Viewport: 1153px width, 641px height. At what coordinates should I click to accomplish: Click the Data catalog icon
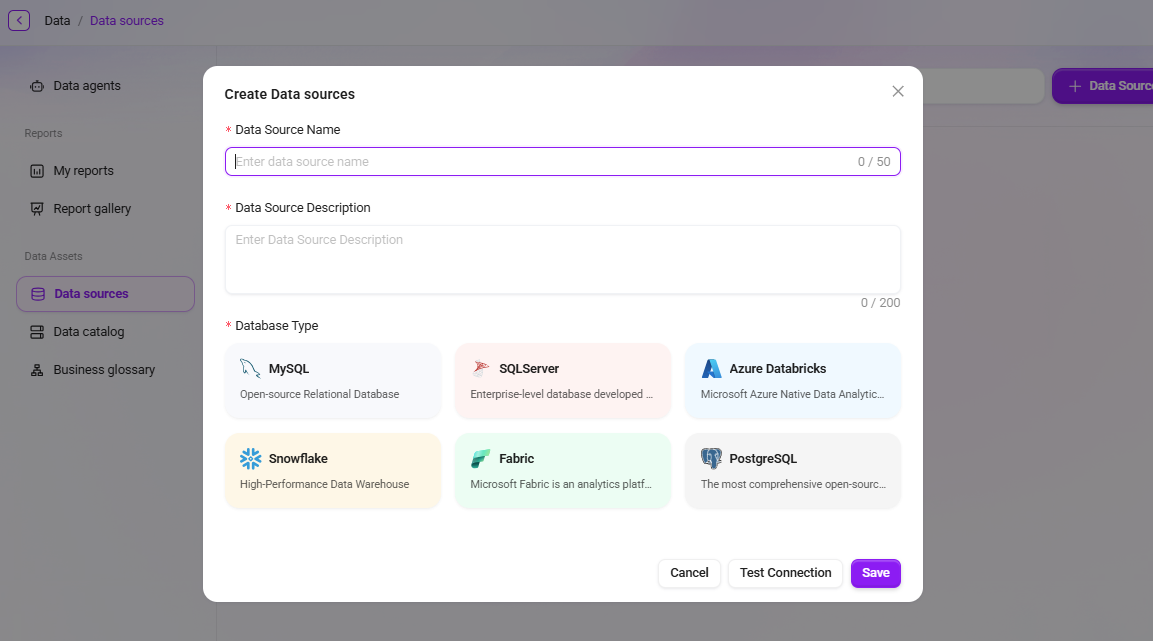point(37,332)
